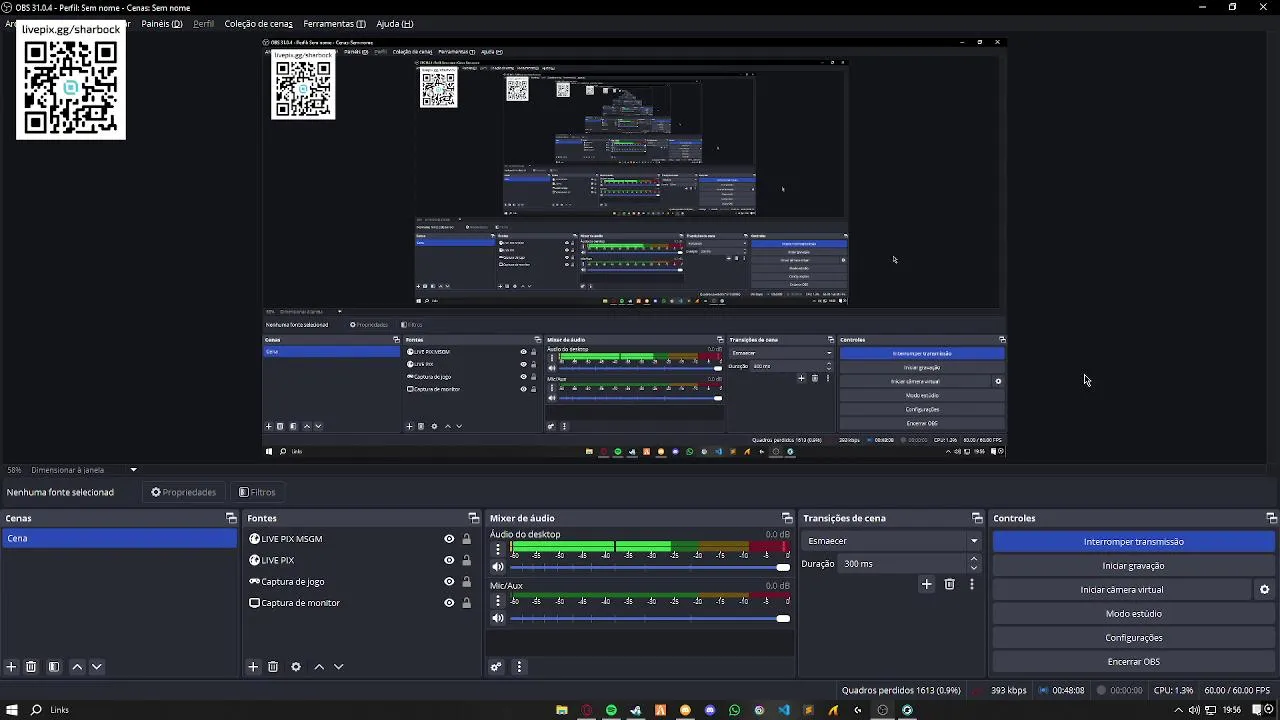Undock the Transições de cena panel
The image size is (1280, 720).
pyautogui.click(x=977, y=518)
